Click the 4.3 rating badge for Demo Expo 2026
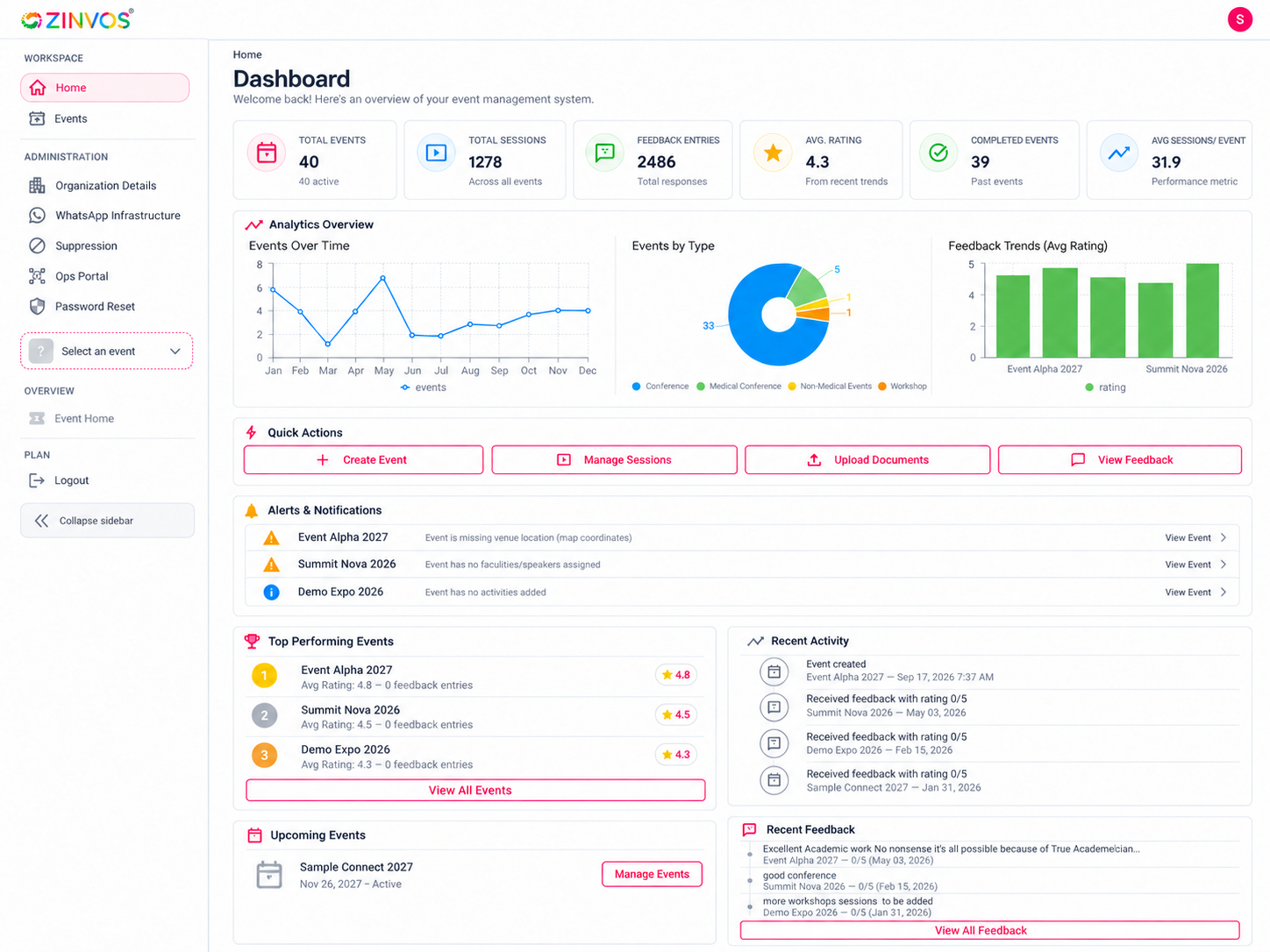The image size is (1270, 952). pyautogui.click(x=675, y=755)
